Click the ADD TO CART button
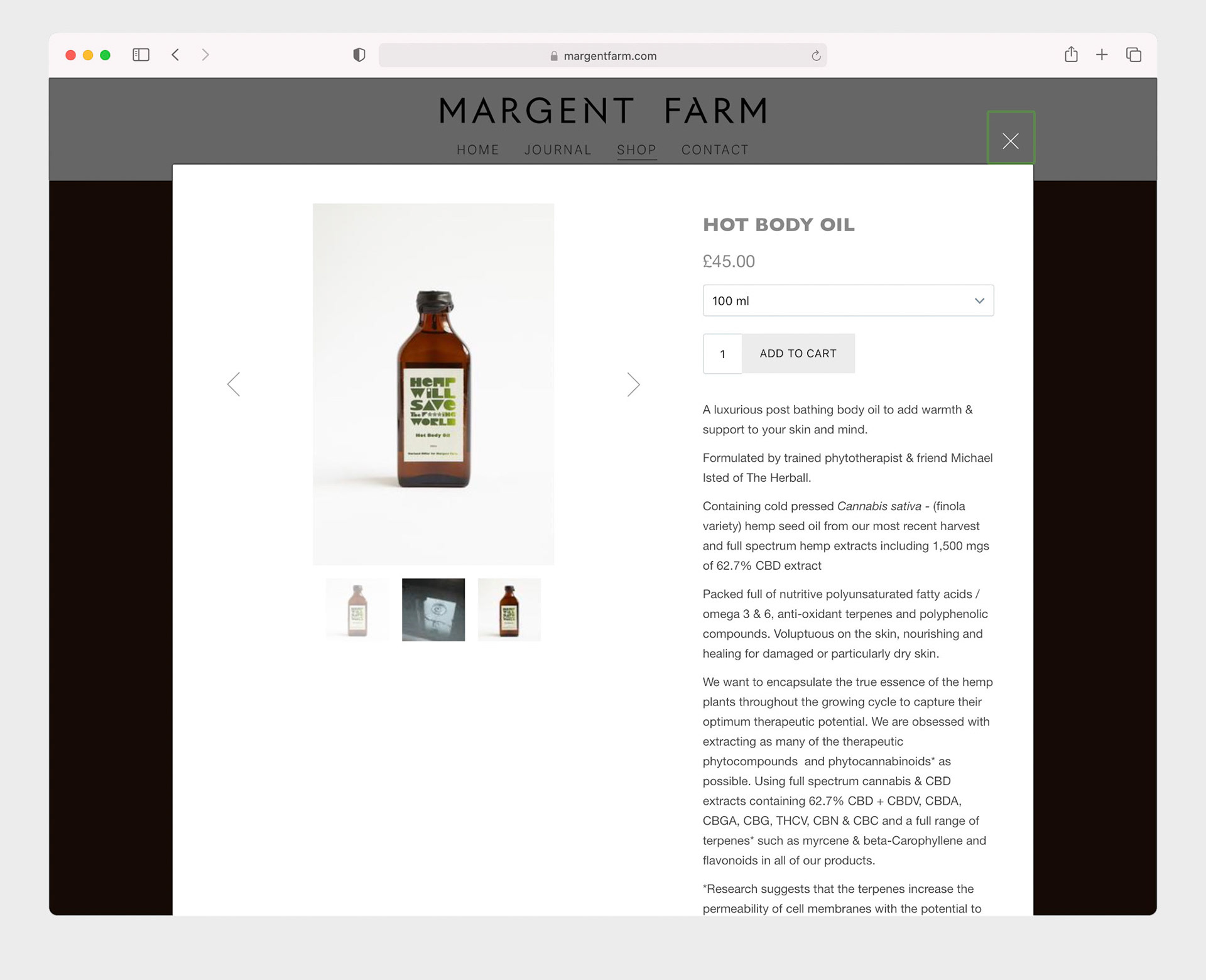This screenshot has height=980, width=1206. pos(798,354)
